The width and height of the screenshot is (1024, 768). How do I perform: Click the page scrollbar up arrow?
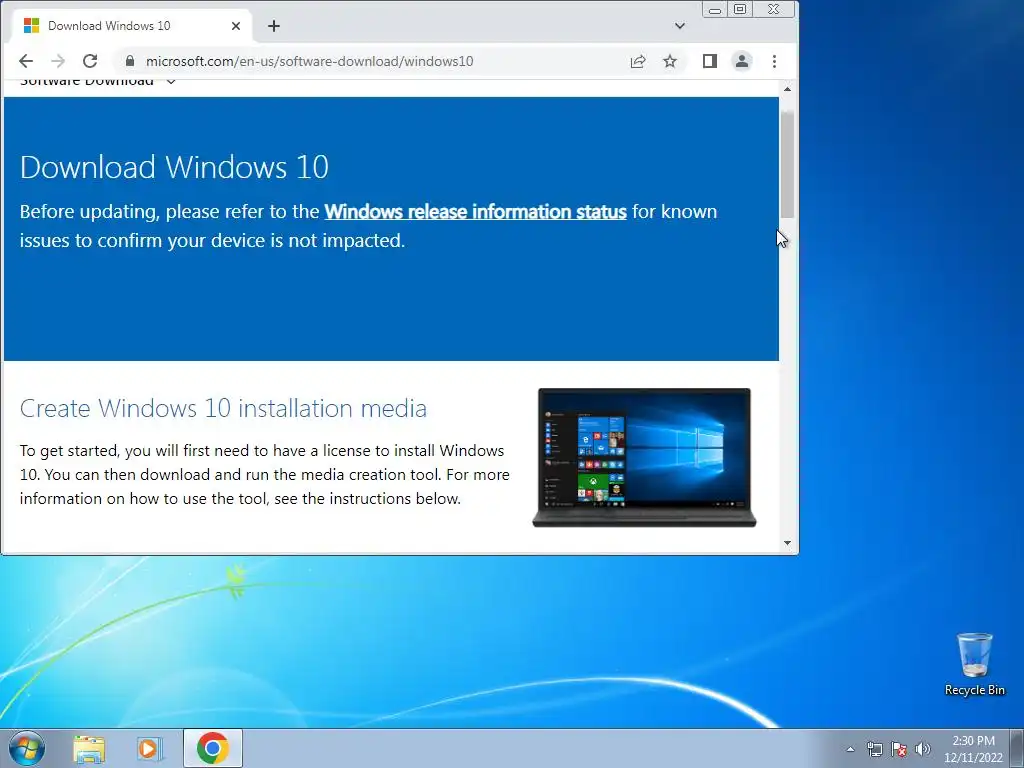click(x=787, y=89)
